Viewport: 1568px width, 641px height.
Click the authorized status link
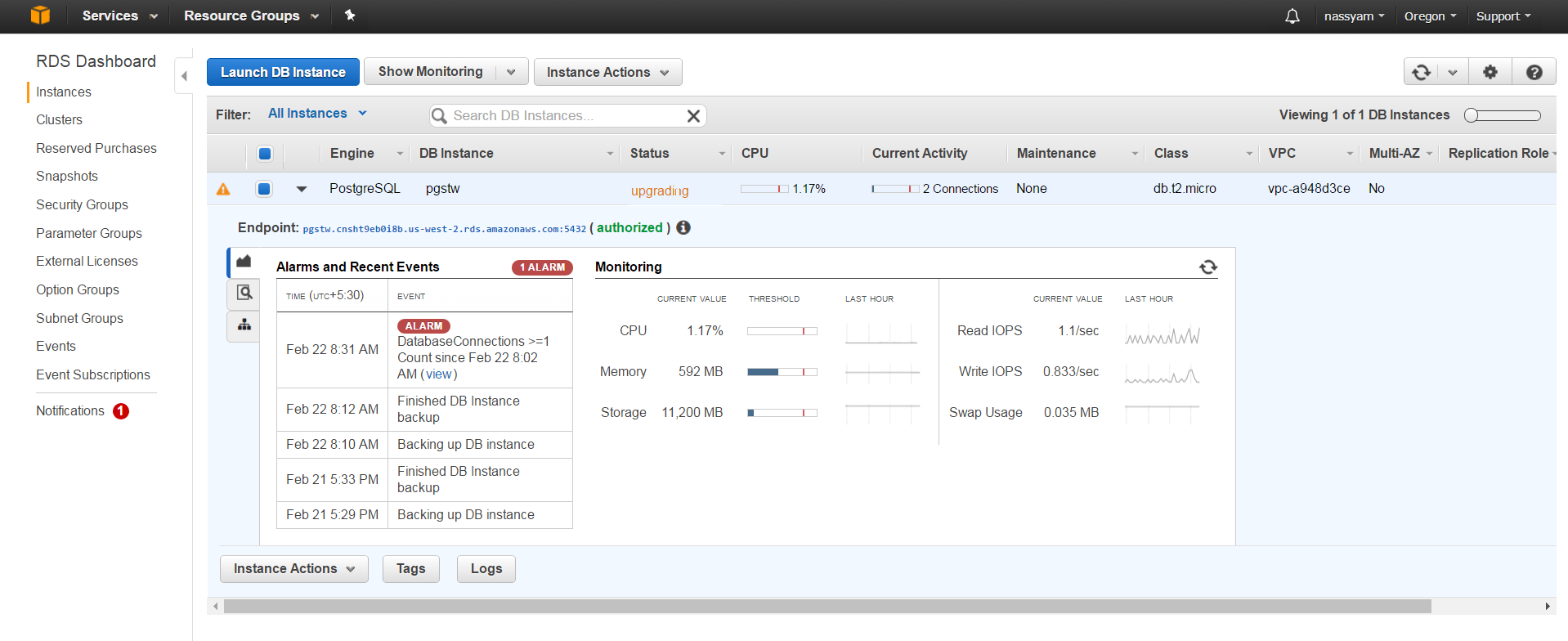[629, 228]
